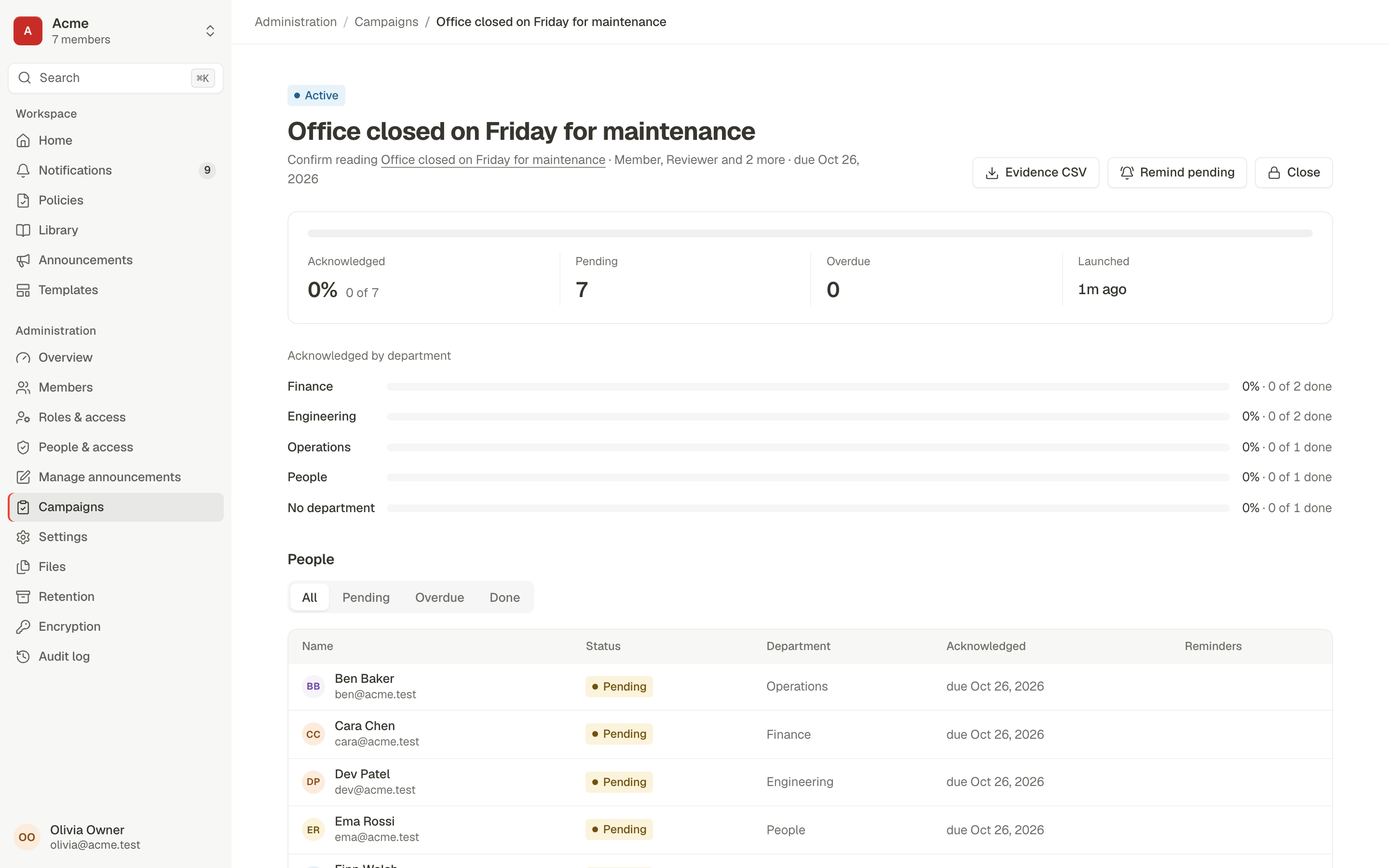Click the Ema Rossi ER avatar

(x=313, y=829)
